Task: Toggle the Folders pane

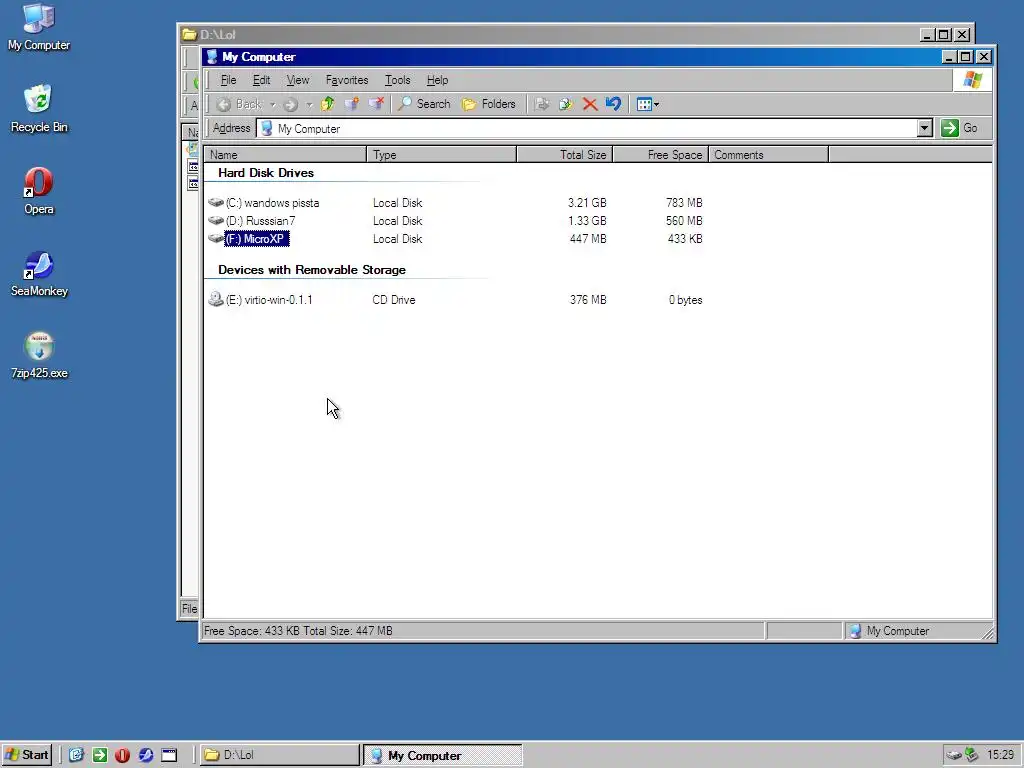Action: [488, 104]
